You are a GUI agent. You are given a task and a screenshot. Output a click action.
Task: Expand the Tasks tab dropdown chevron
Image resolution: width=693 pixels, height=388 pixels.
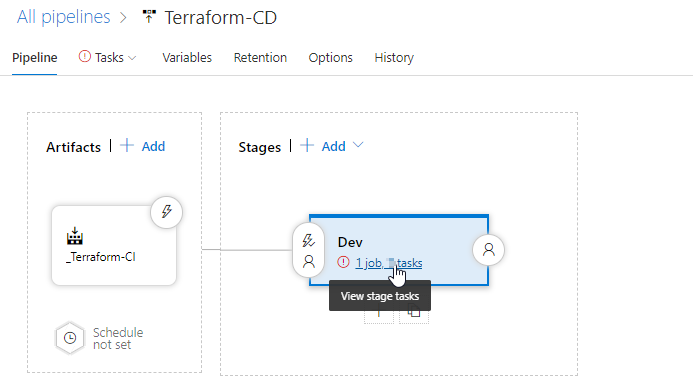coord(132,58)
